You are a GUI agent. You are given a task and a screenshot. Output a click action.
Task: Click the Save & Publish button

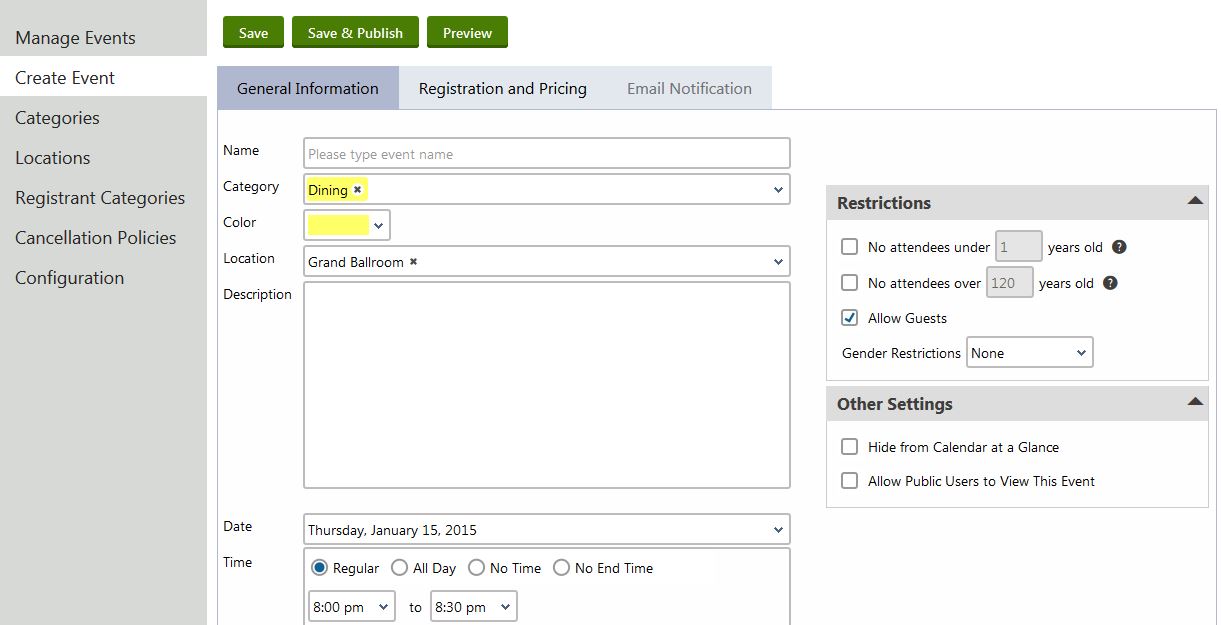[355, 33]
